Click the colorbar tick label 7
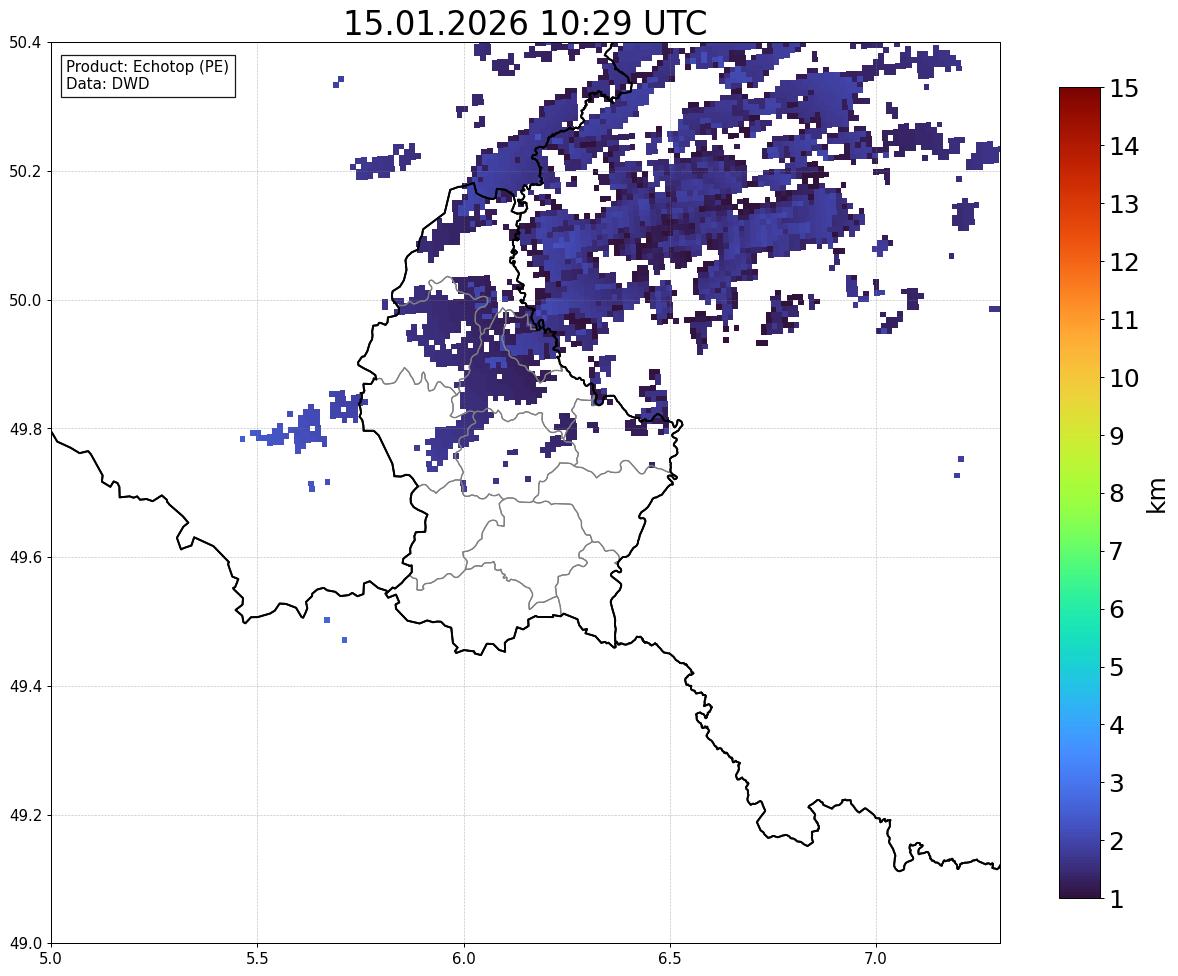This screenshot has height=976, width=1178. pos(1117,551)
